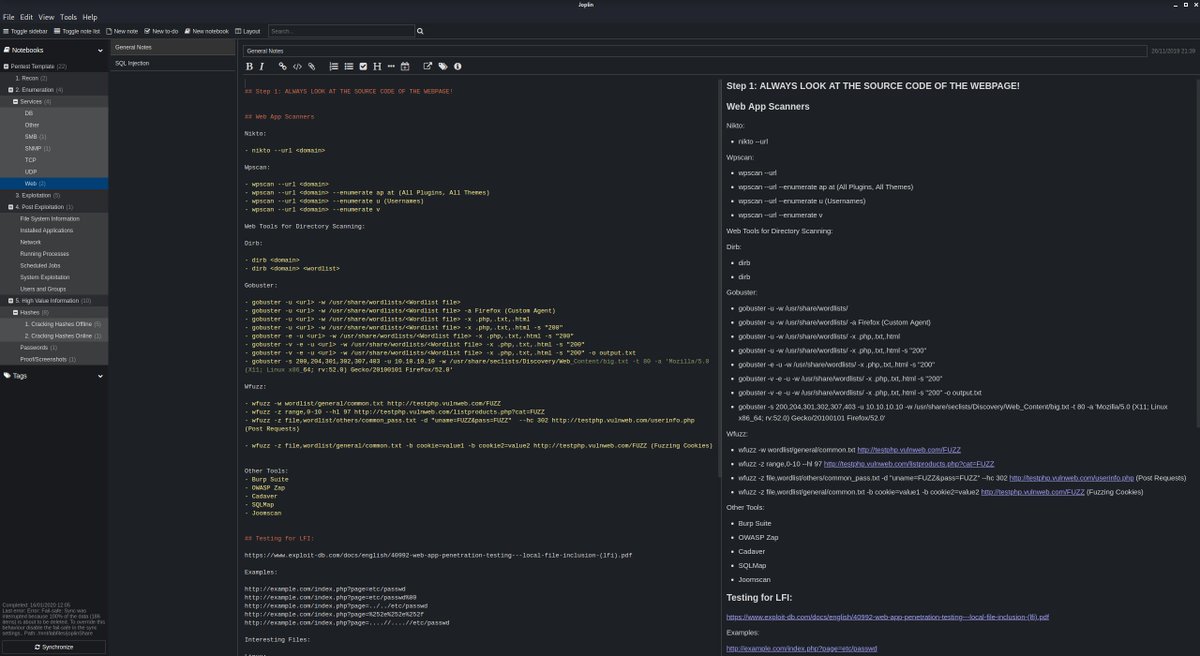Insert a hyperlink using toolbar icon

[x=283, y=66]
